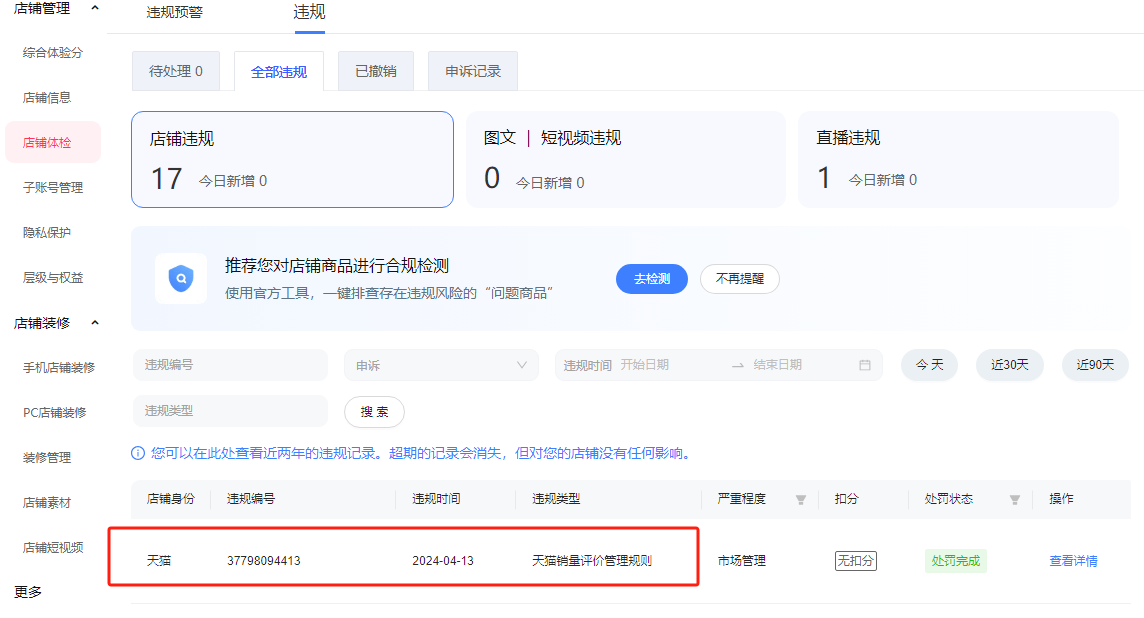Image resolution: width=1144 pixels, height=618 pixels.
Task: Select the 直播违规 summary card
Action: tap(957, 159)
